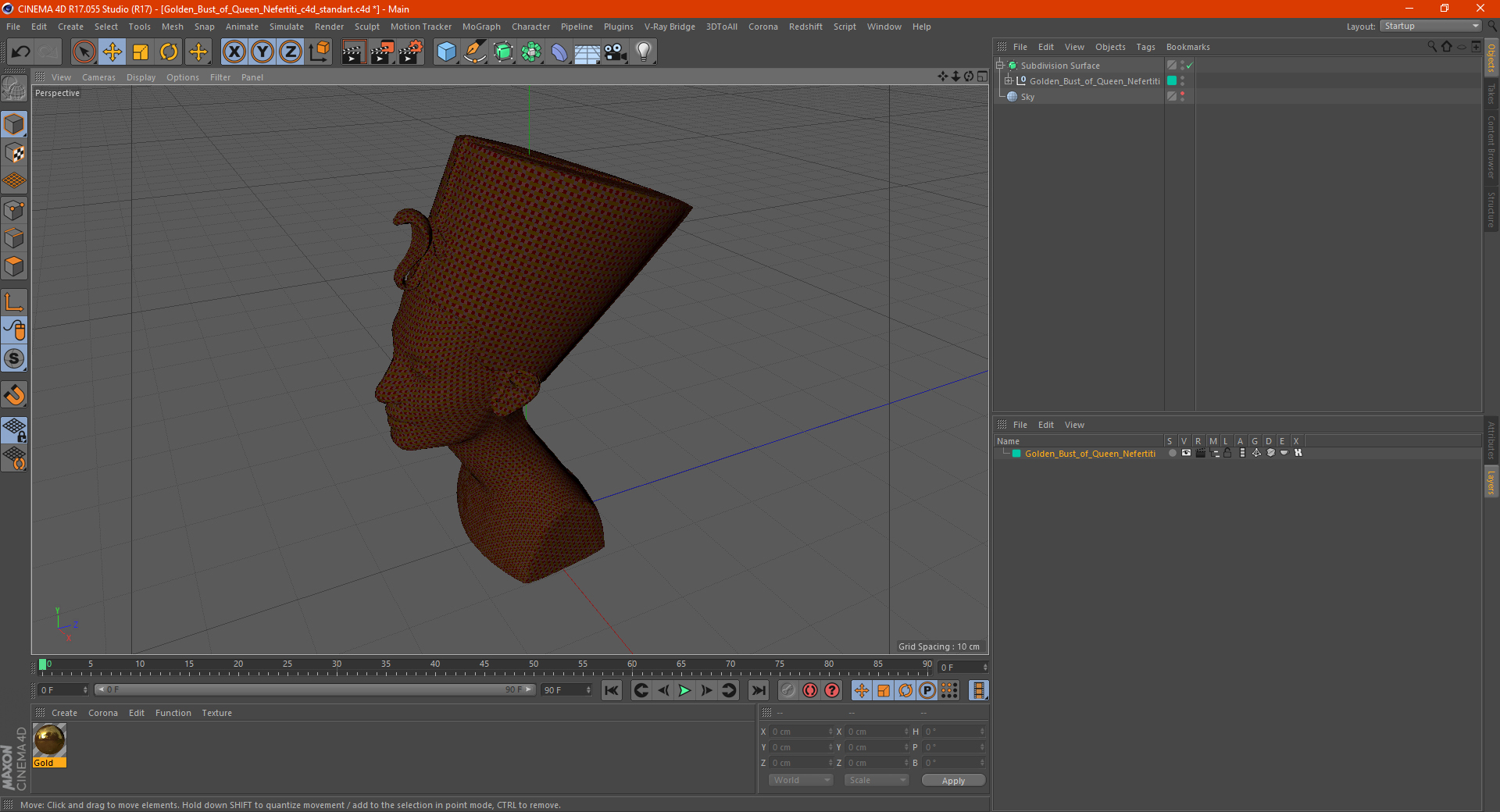Image resolution: width=1500 pixels, height=812 pixels.
Task: Open the Deformer objects icon
Action: (x=559, y=52)
